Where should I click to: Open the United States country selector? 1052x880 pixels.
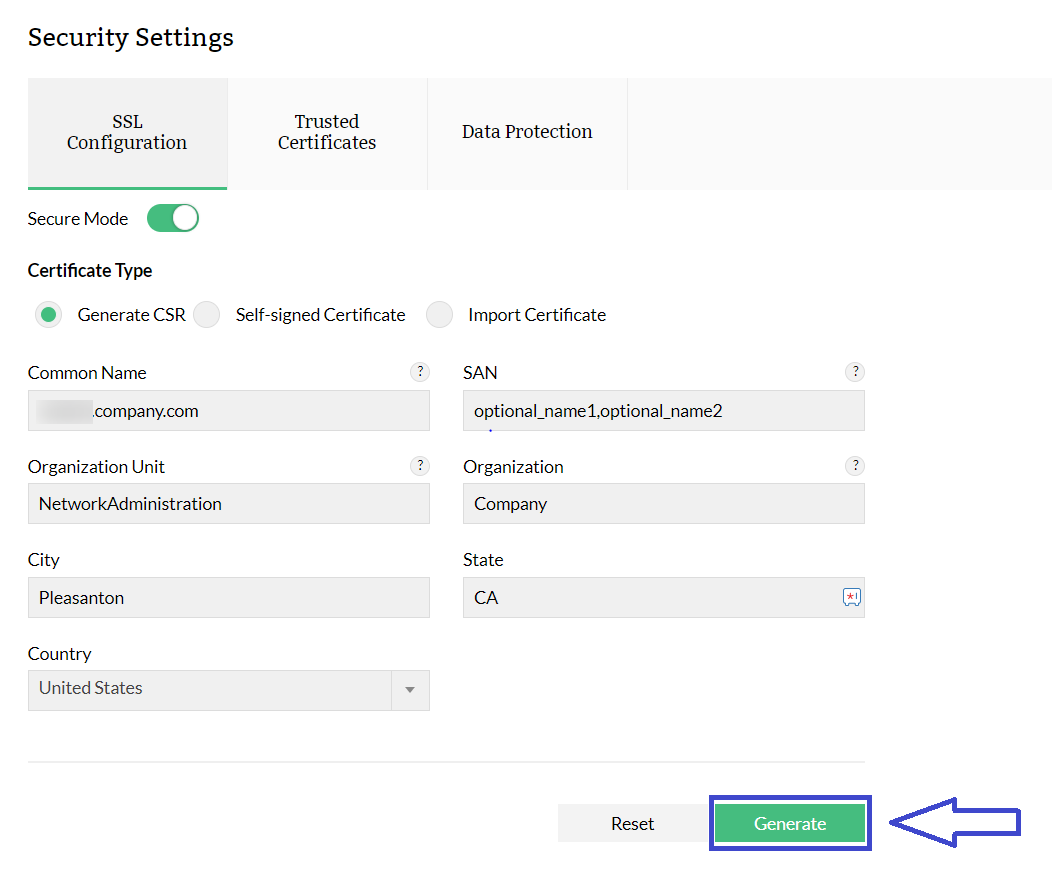(210, 690)
